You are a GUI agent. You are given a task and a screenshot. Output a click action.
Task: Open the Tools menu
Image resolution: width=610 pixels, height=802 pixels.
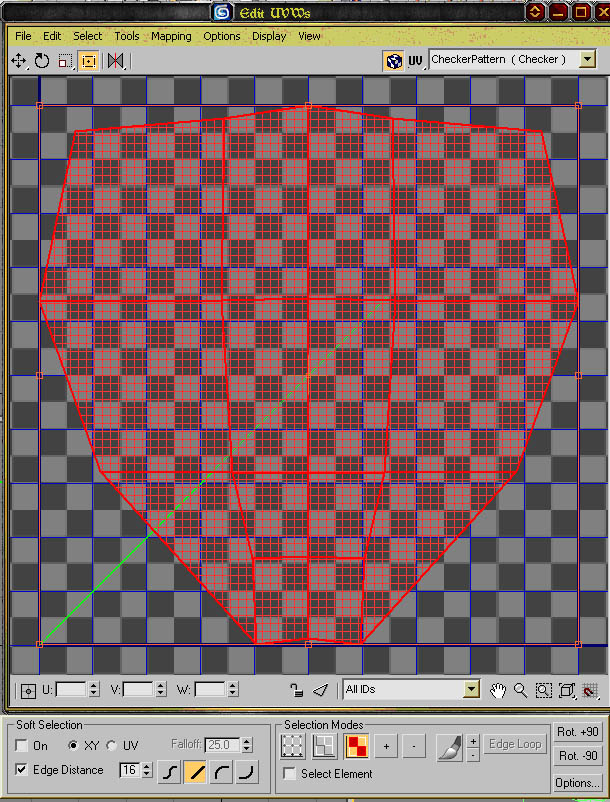(126, 36)
